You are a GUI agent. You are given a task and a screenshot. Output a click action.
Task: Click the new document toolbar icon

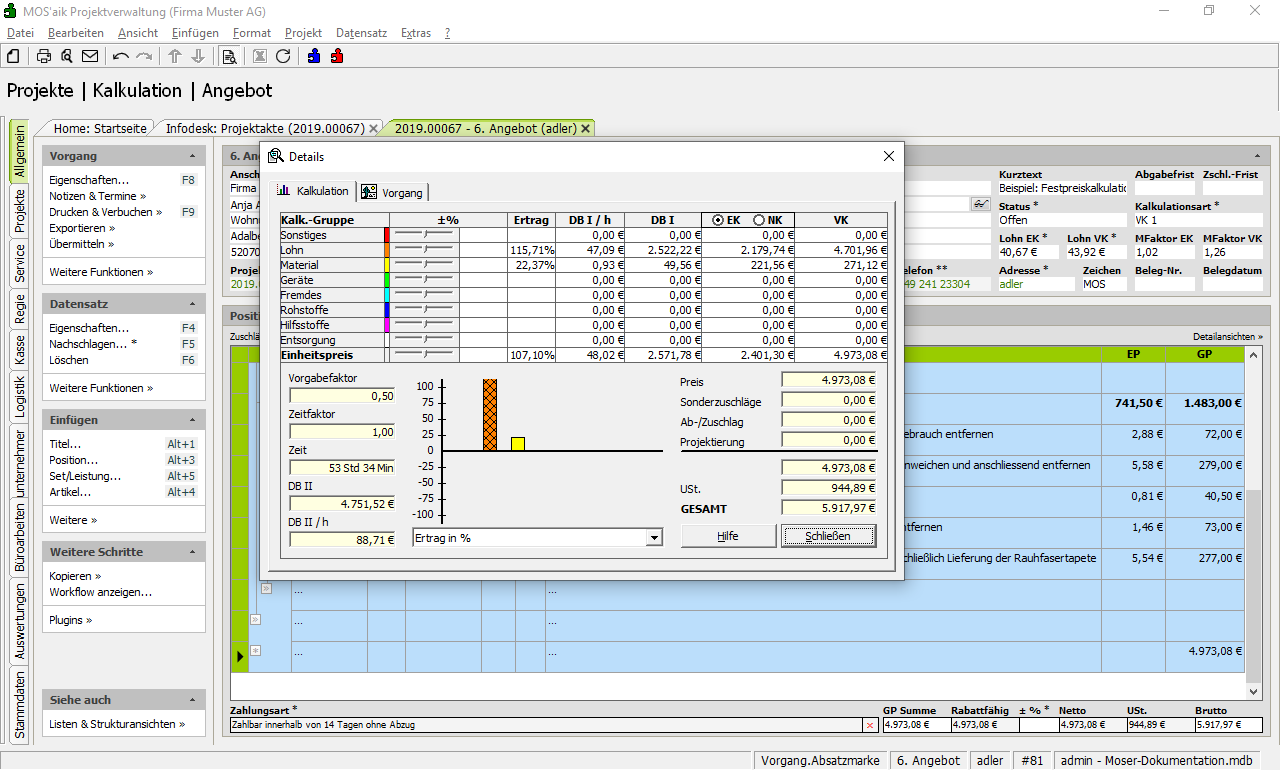[14, 56]
